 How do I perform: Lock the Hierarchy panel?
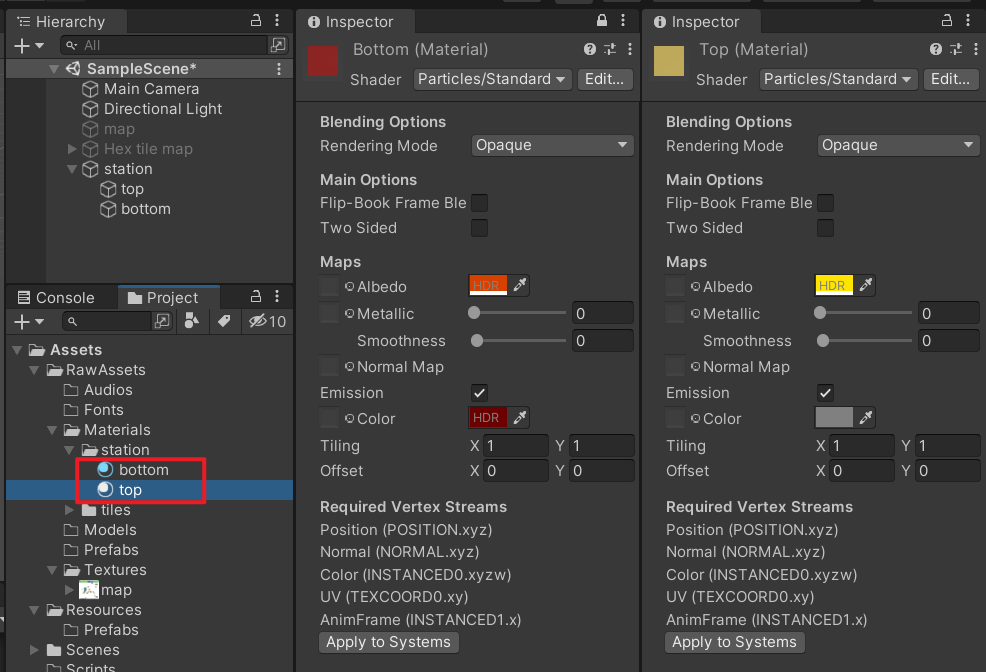[x=256, y=21]
